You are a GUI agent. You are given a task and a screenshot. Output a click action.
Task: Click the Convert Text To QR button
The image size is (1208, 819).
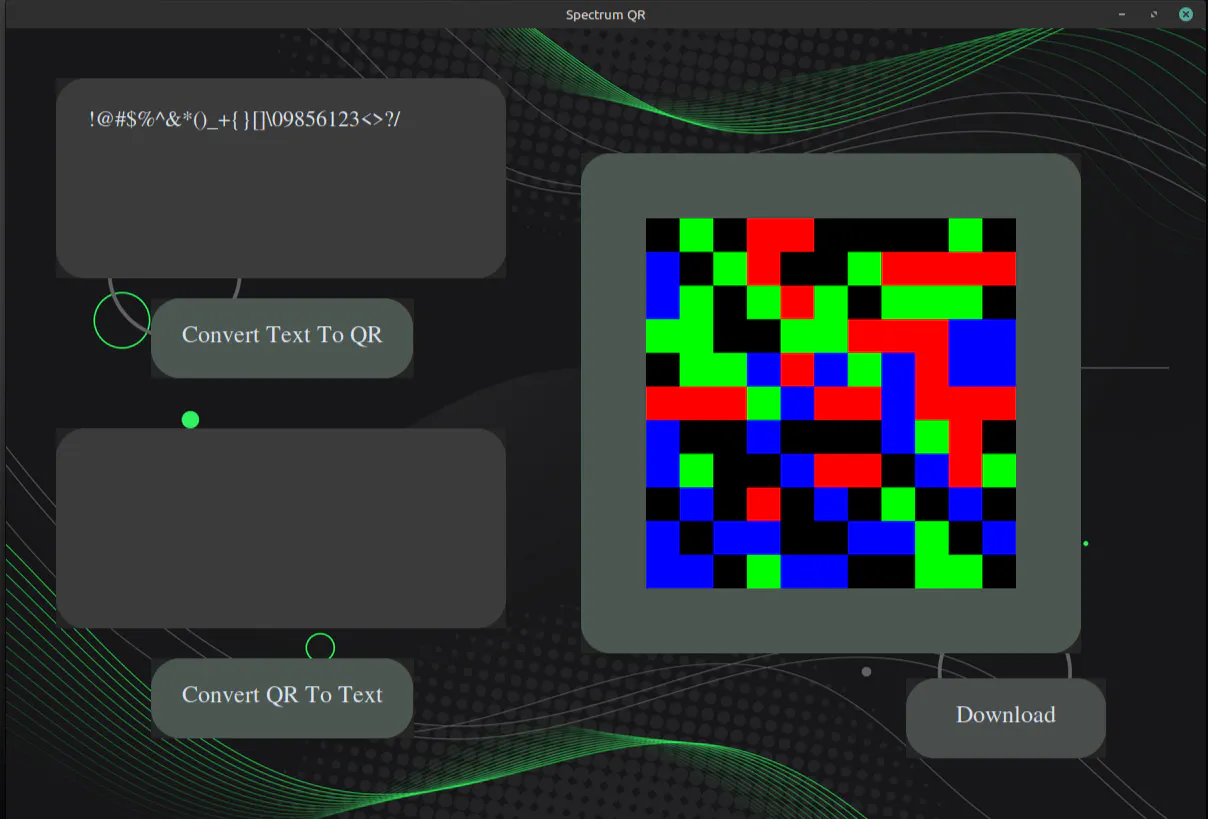coord(282,338)
